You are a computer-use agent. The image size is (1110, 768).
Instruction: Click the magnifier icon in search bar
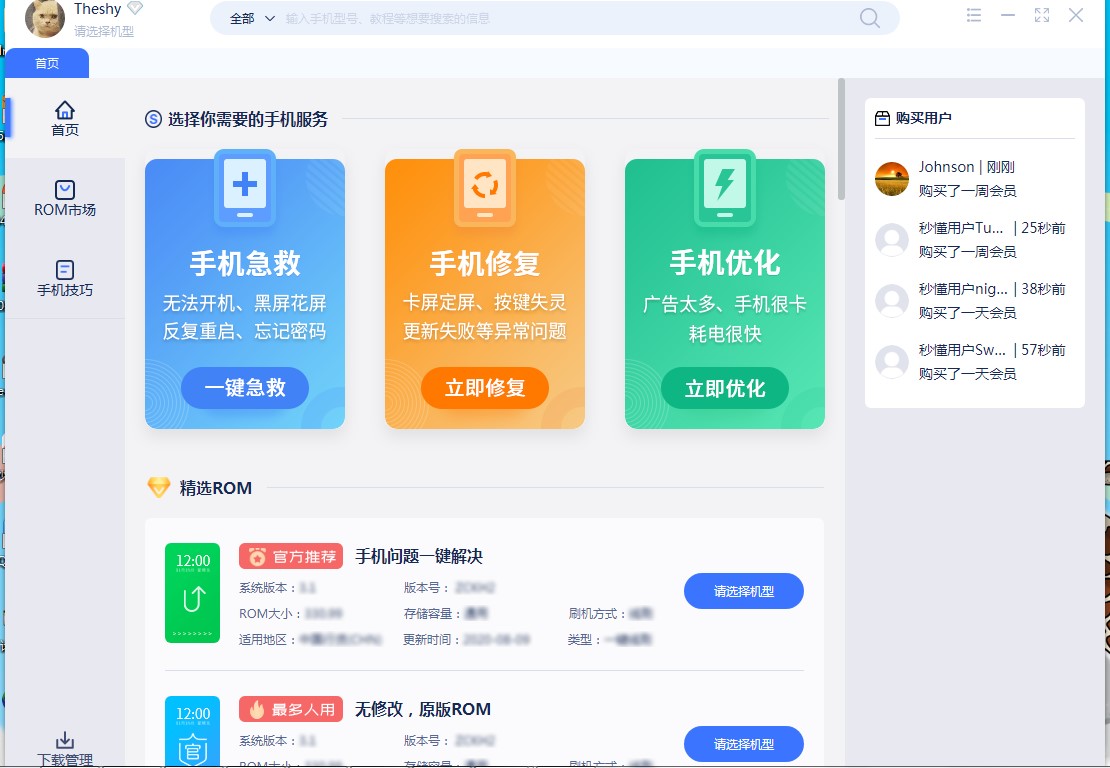coord(869,17)
